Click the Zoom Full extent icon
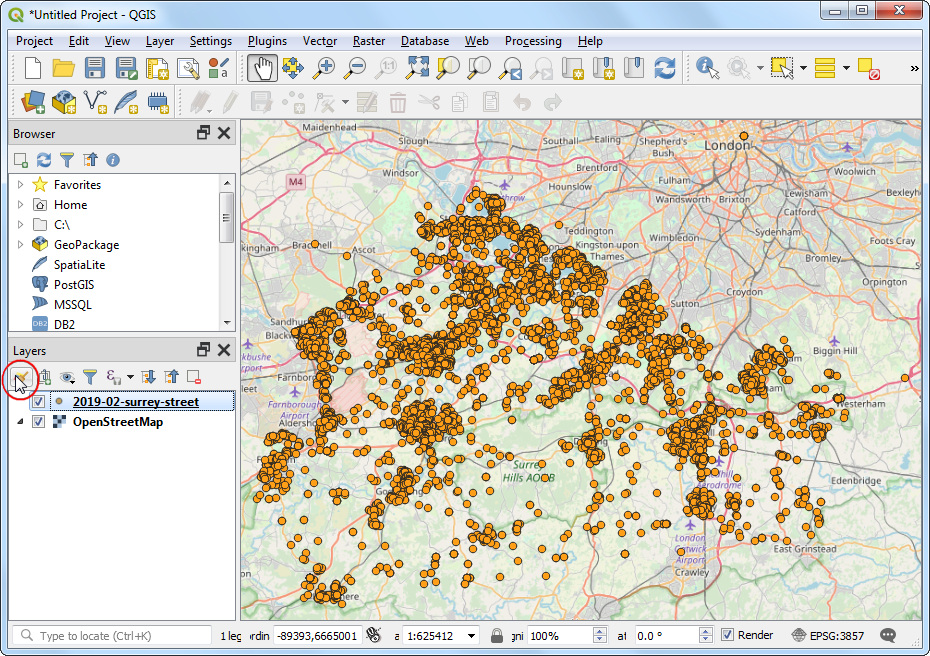930x656 pixels. 417,68
